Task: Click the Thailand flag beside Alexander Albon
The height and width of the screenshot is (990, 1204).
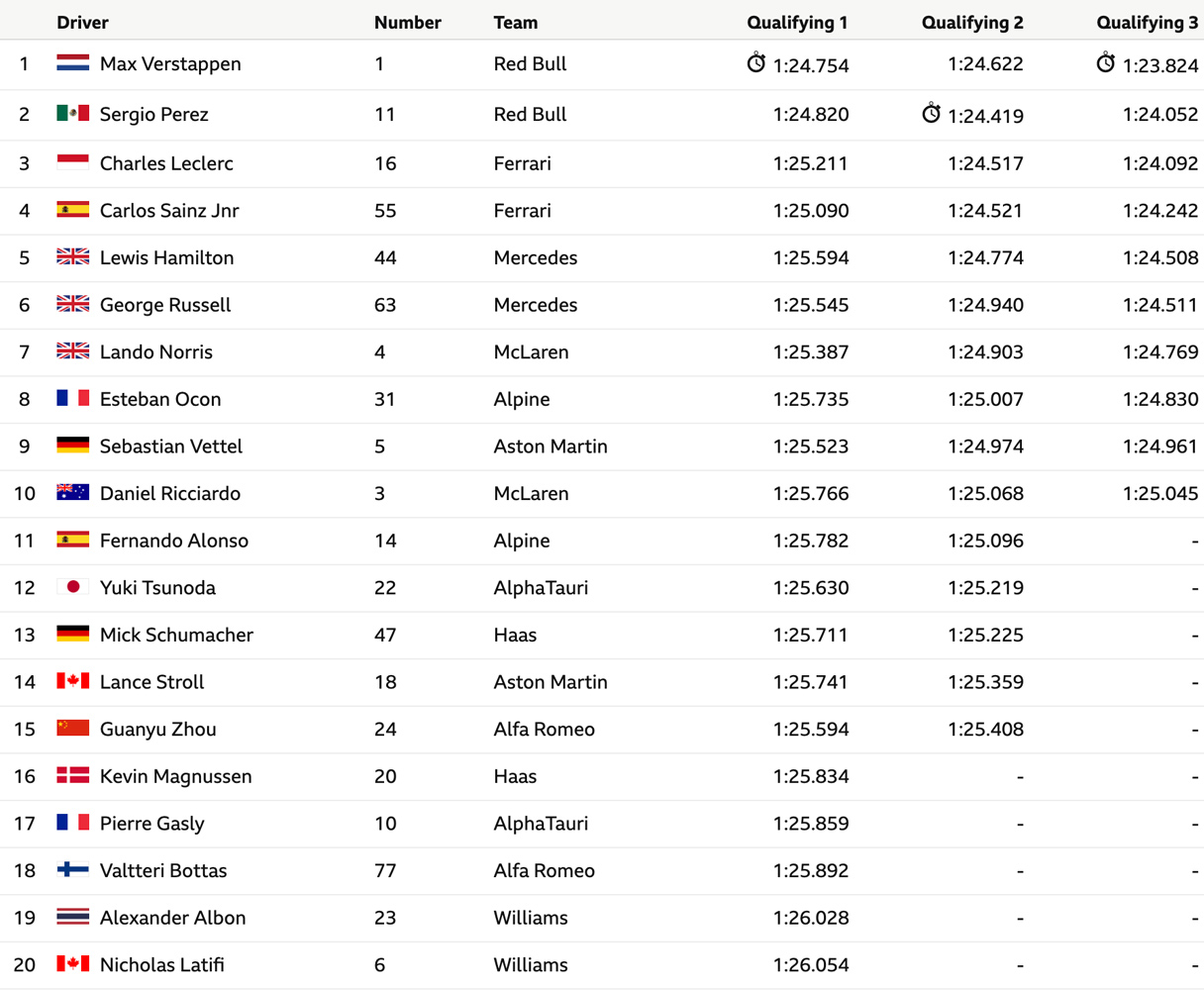Action: point(73,918)
